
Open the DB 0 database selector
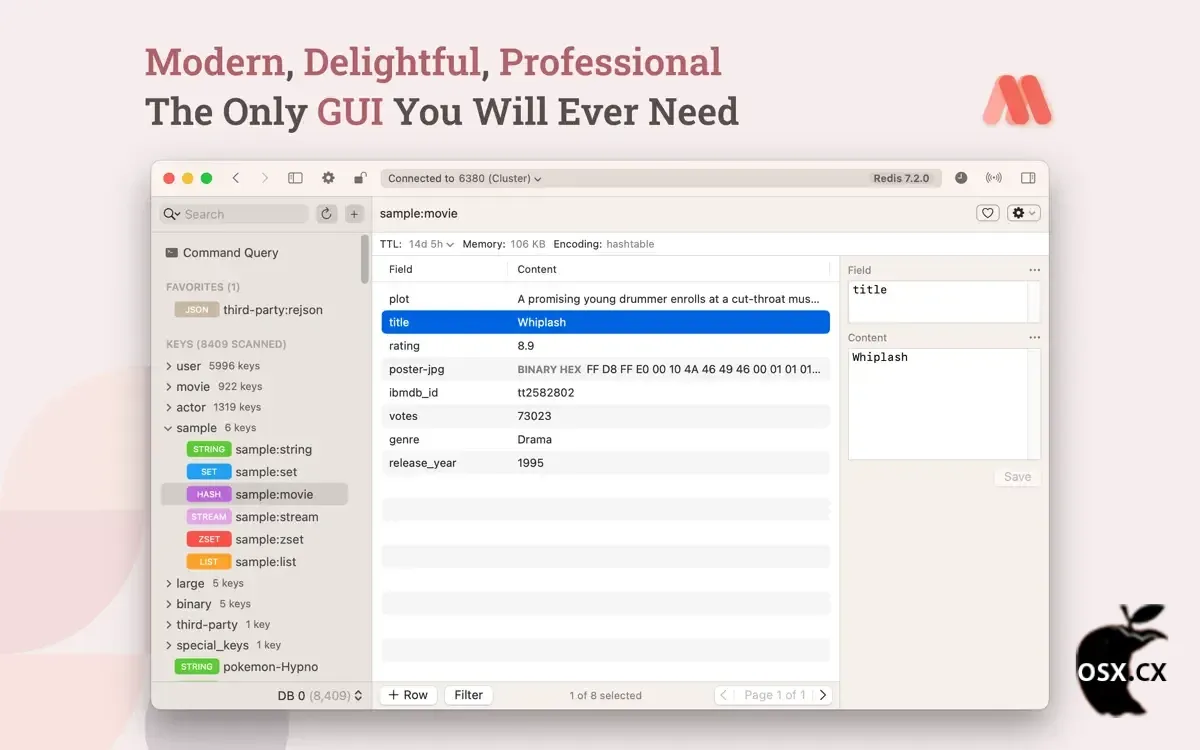(x=320, y=695)
